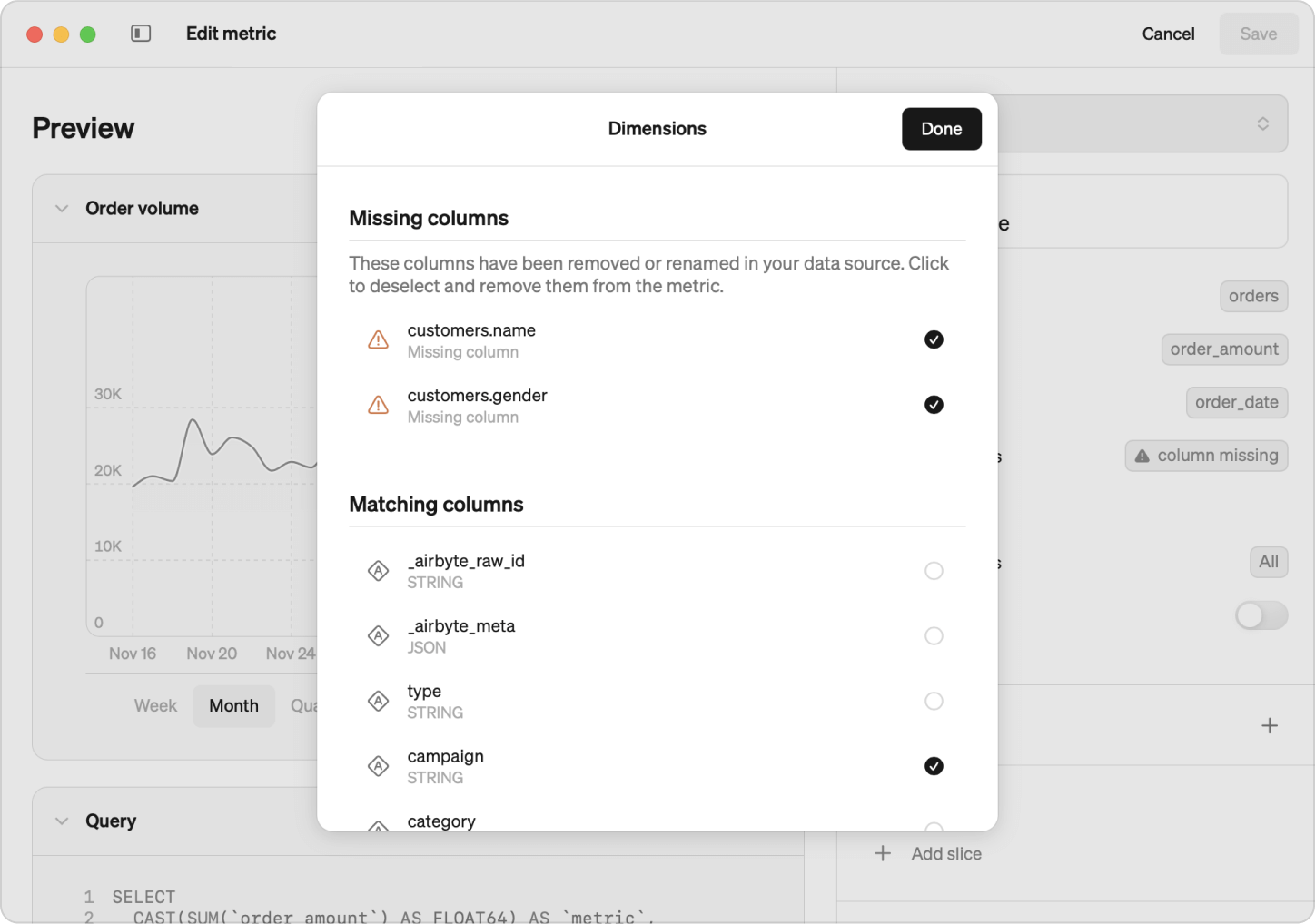Click the warning icon beside customers.gender
1315x924 pixels.
[x=378, y=405]
